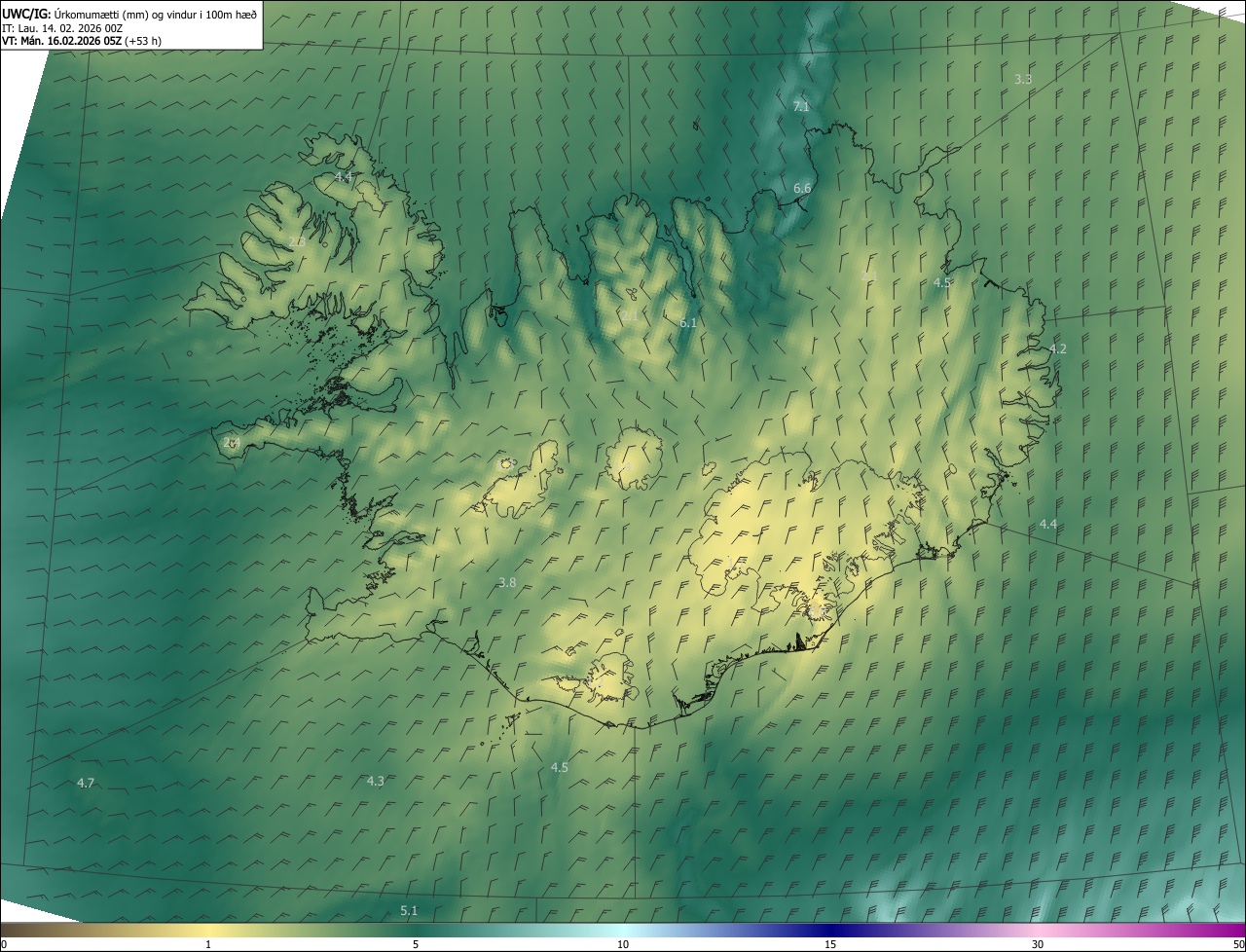Click the 6.1 value label
The width and height of the screenshot is (1246, 952).
pyautogui.click(x=688, y=322)
